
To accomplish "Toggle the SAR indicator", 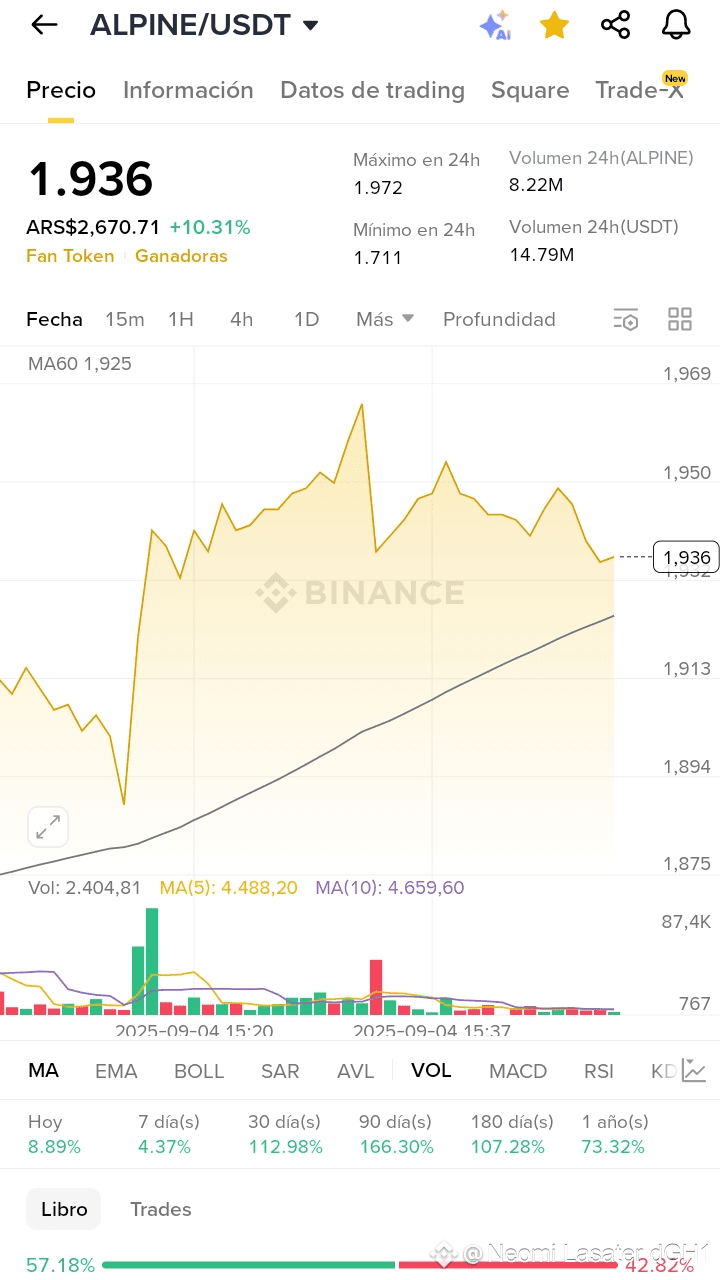I will click(x=280, y=1071).
